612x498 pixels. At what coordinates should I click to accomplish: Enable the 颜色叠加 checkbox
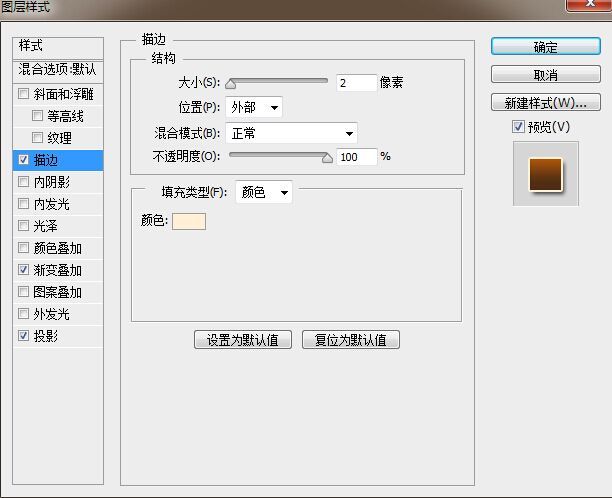pos(23,247)
